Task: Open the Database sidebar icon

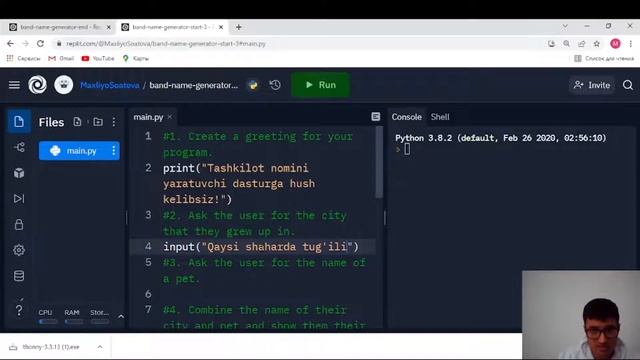Action: point(19,276)
